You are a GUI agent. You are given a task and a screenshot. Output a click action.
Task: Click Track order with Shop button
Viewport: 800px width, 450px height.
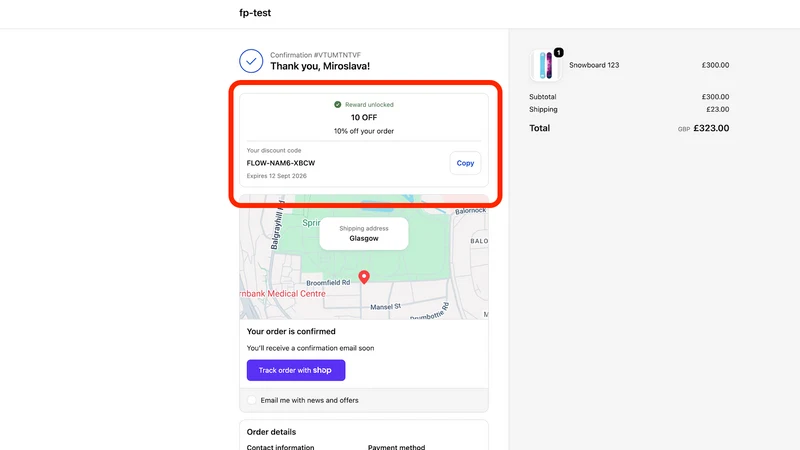point(296,370)
